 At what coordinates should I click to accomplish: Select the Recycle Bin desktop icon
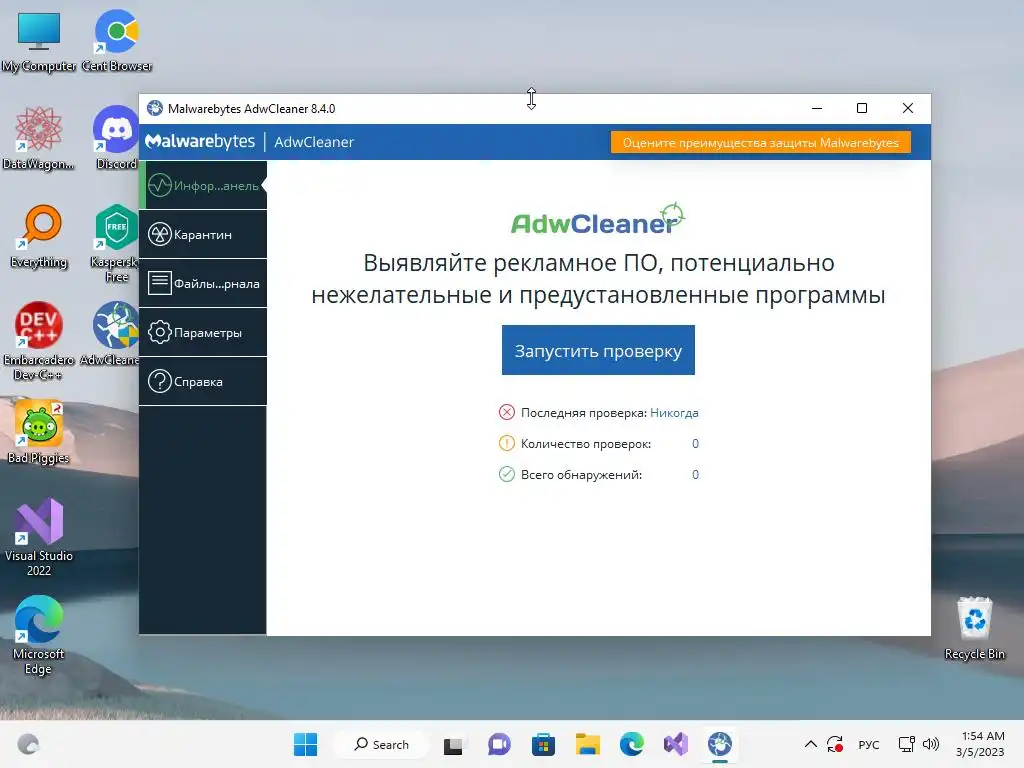[974, 628]
